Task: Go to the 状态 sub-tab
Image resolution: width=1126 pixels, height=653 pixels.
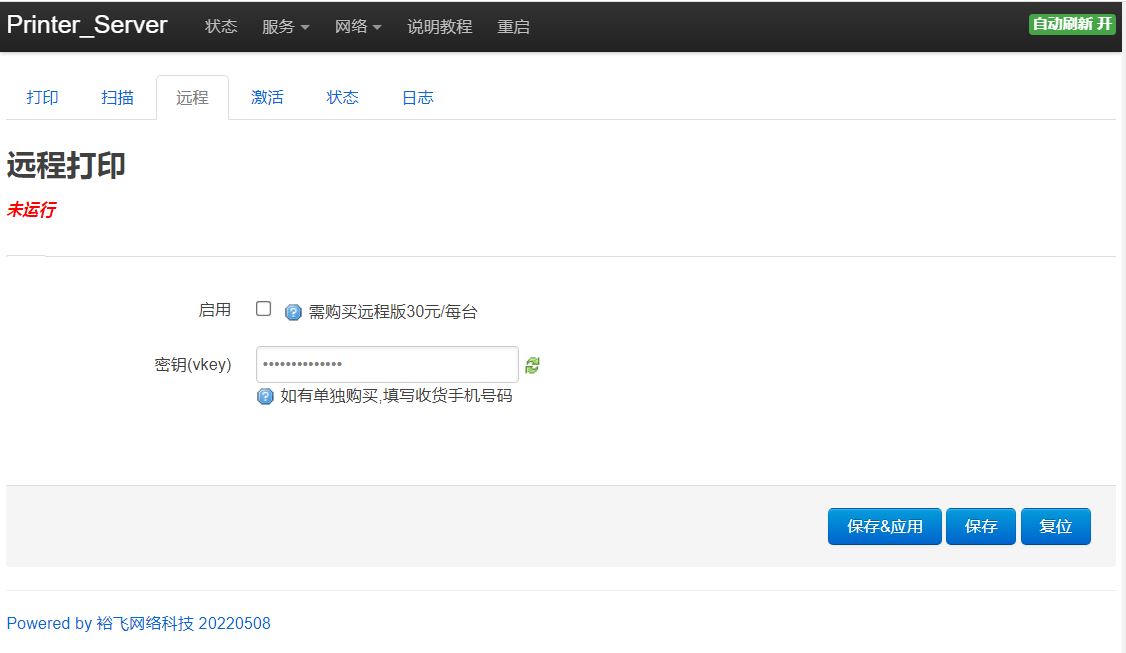Action: [343, 98]
